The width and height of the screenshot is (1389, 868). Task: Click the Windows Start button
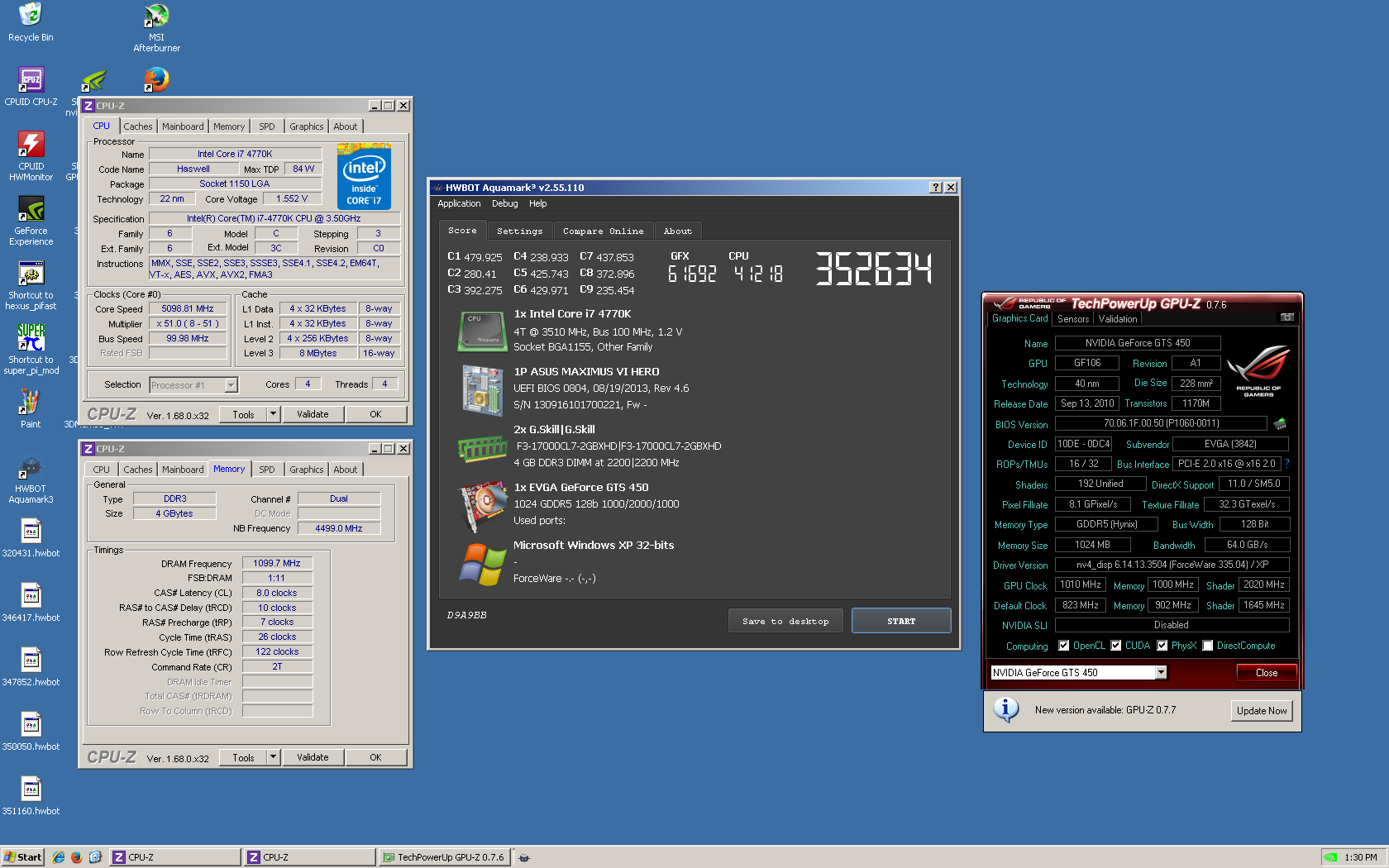22,857
